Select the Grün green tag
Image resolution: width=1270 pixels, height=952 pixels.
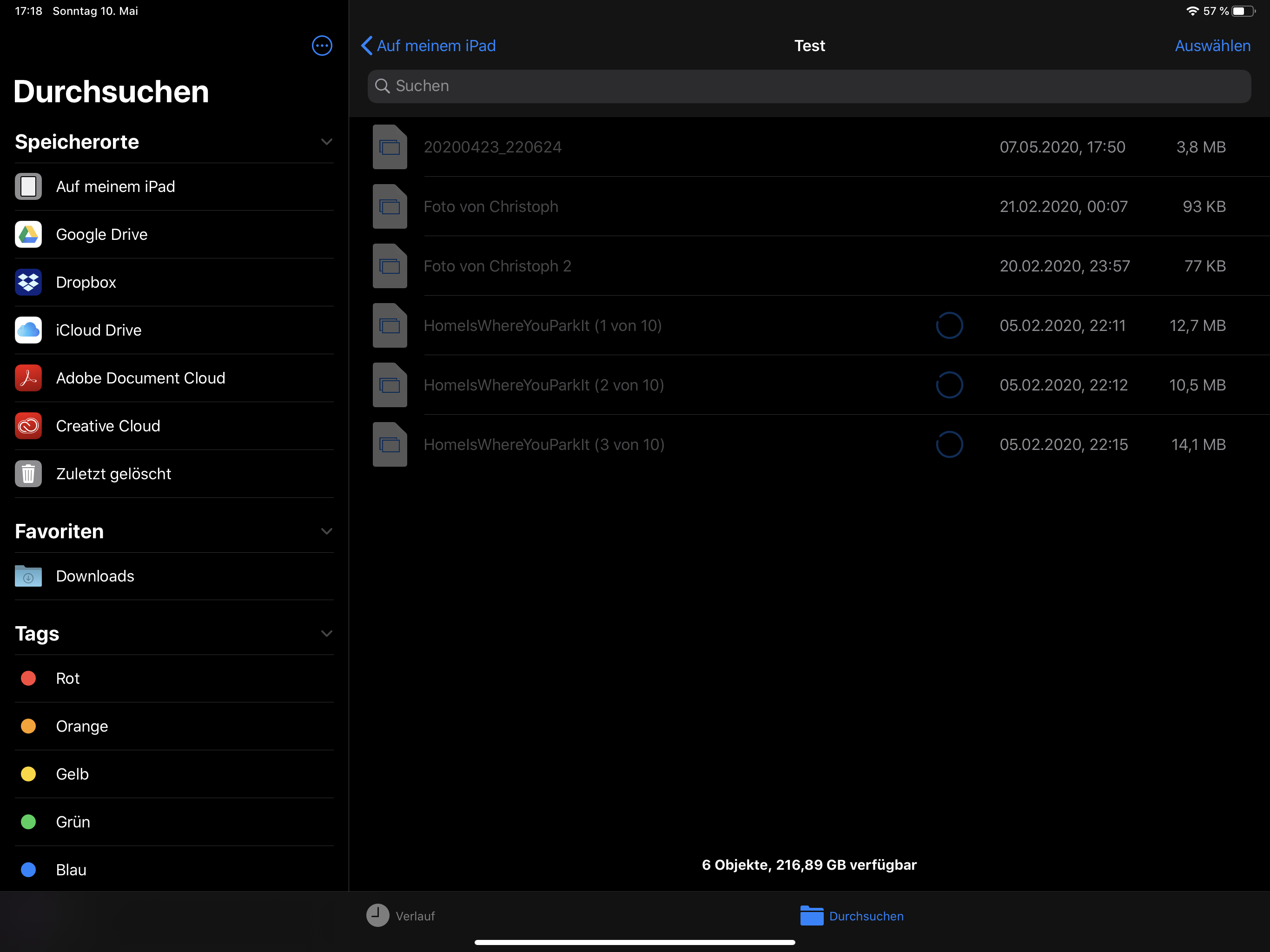(x=73, y=822)
